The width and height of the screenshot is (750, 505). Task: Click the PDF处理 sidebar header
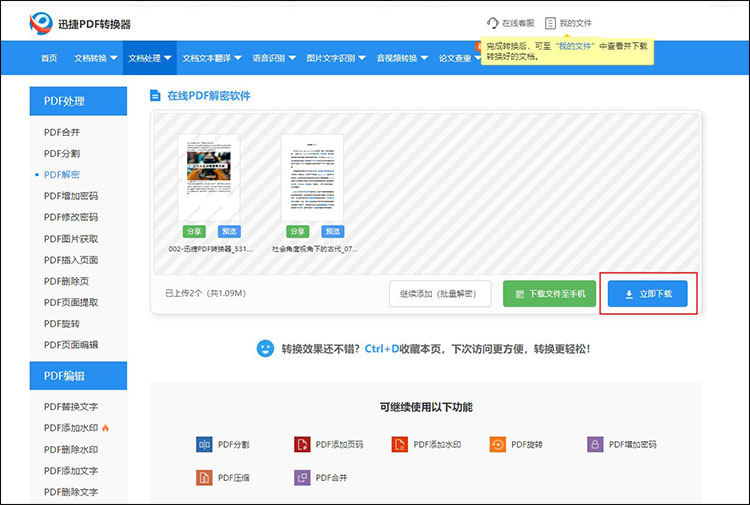pos(78,101)
